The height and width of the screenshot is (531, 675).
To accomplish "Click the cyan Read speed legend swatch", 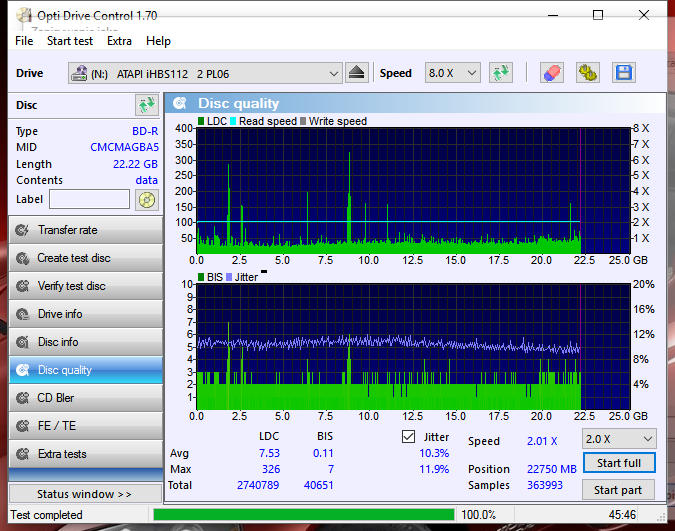I will tap(233, 121).
